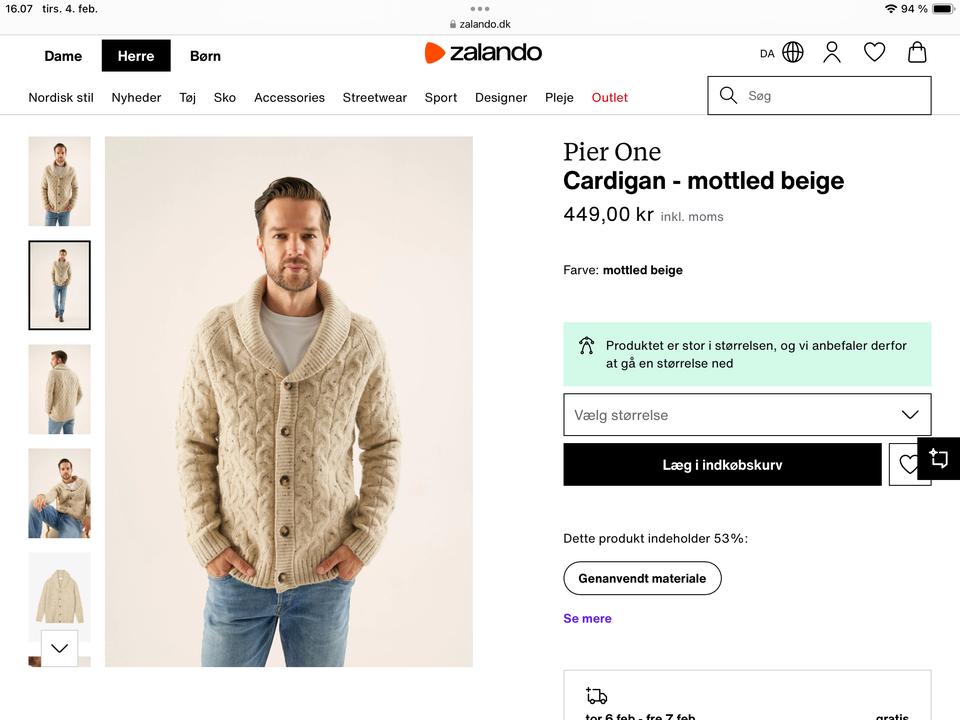Image resolution: width=960 pixels, height=720 pixels.
Task: Open the shopping bag icon
Action: (917, 52)
